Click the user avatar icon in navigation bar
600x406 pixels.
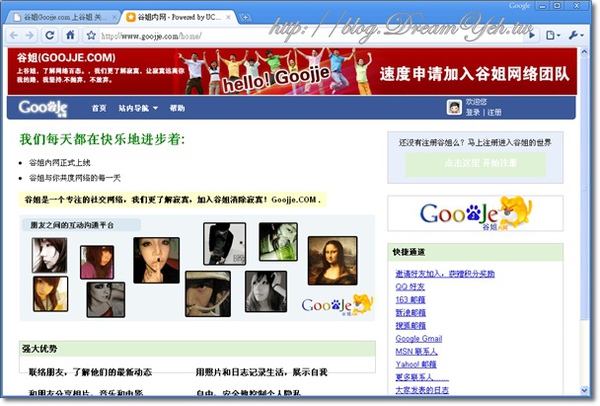[x=454, y=107]
